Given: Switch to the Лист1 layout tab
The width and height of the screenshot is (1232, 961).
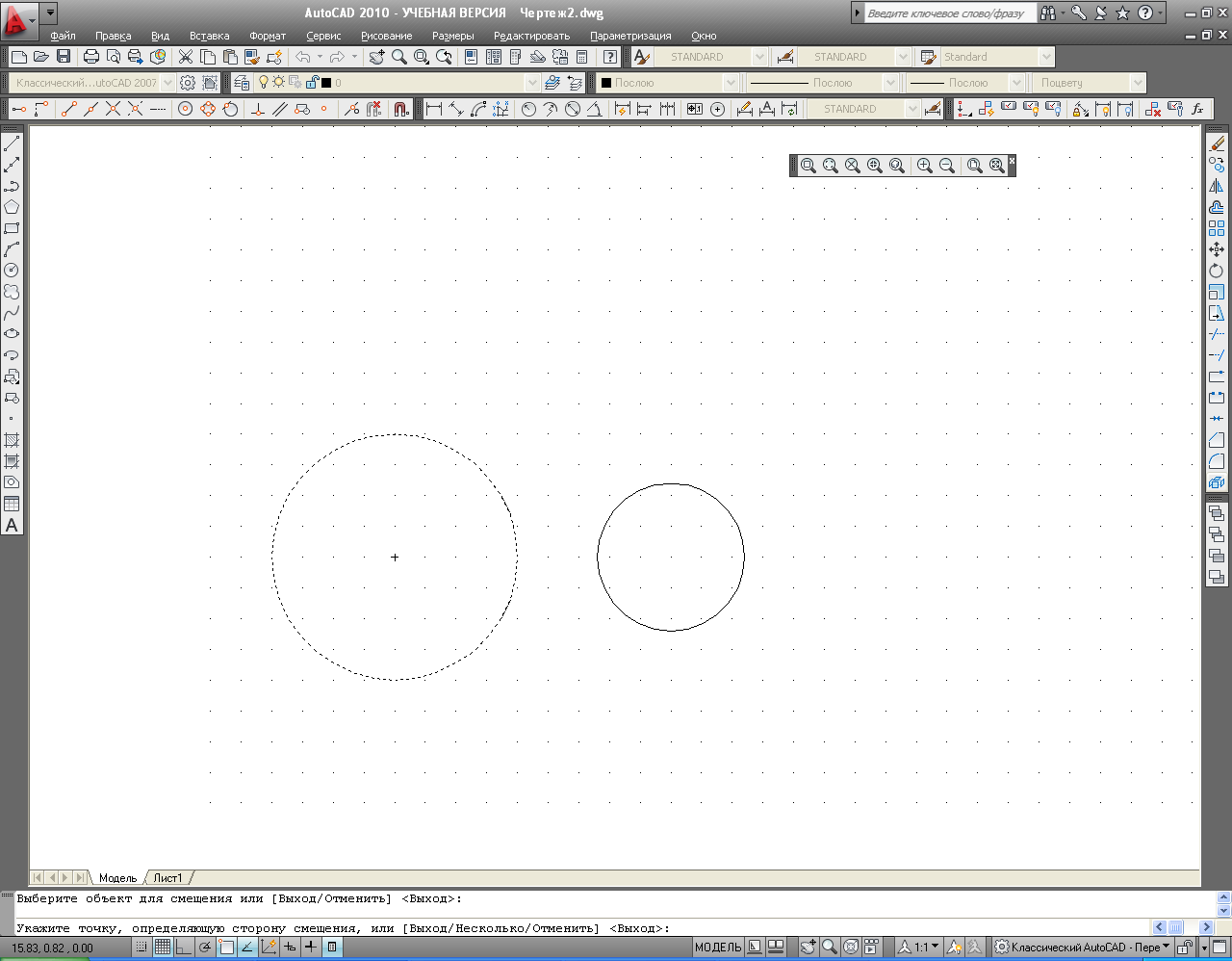Looking at the screenshot, I should click(167, 878).
